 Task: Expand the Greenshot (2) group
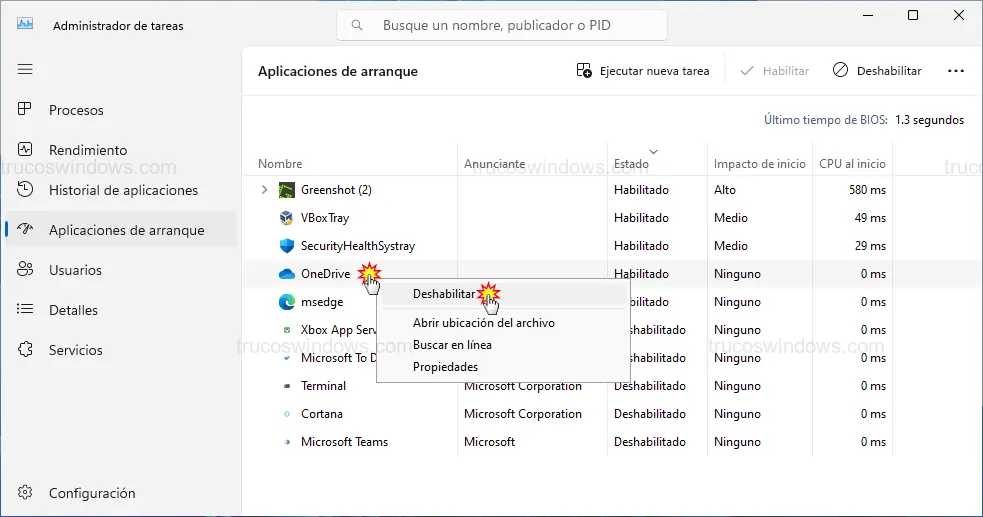coord(264,190)
